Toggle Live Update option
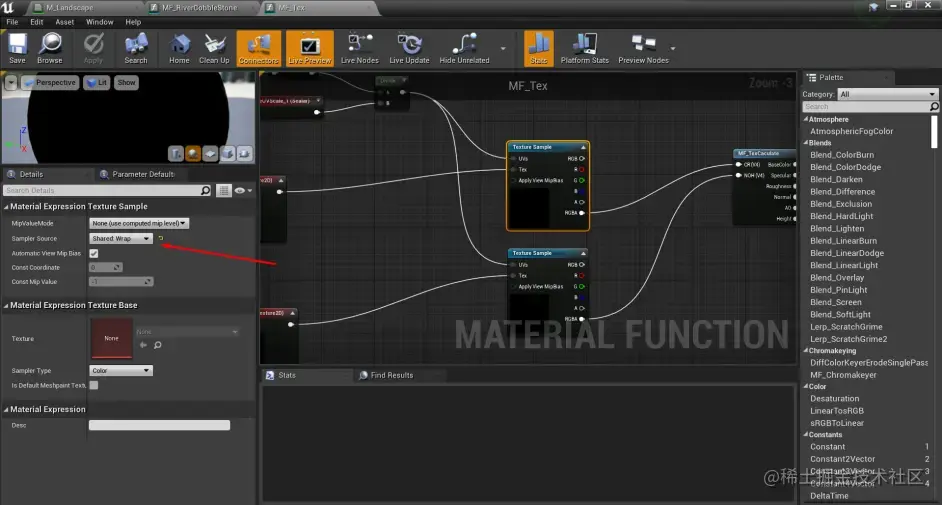942x505 pixels. [409, 48]
